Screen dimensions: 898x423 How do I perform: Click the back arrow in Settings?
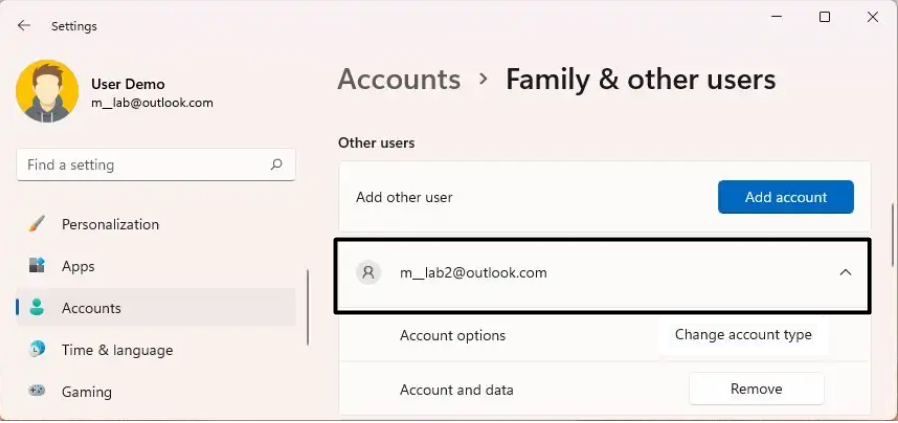click(24, 26)
